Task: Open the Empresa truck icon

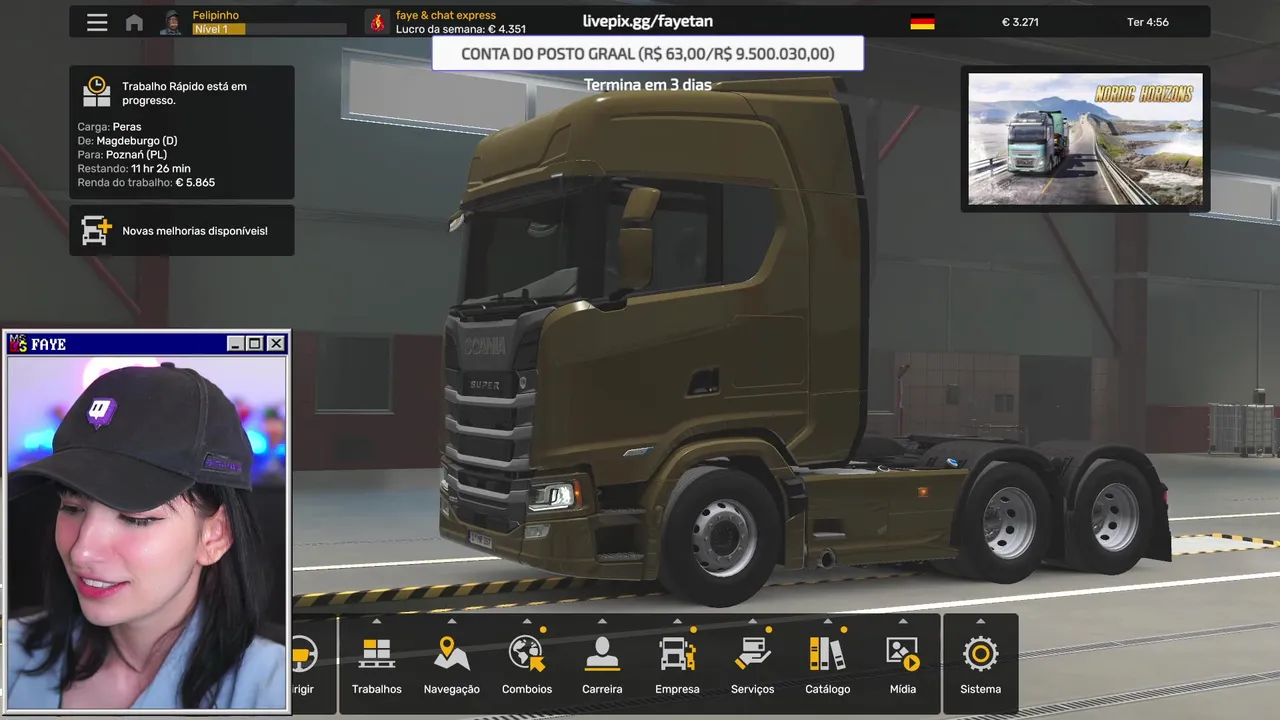Action: click(x=677, y=654)
